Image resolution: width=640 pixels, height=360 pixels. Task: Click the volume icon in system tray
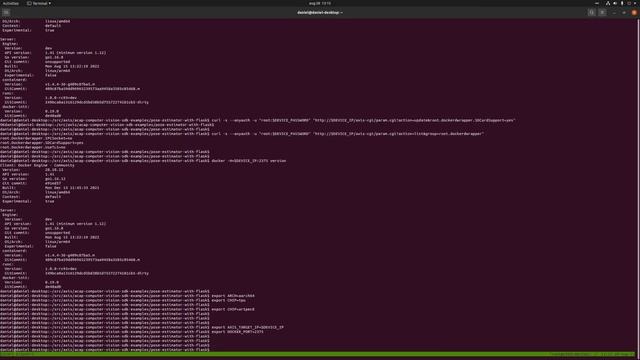coord(615,3)
